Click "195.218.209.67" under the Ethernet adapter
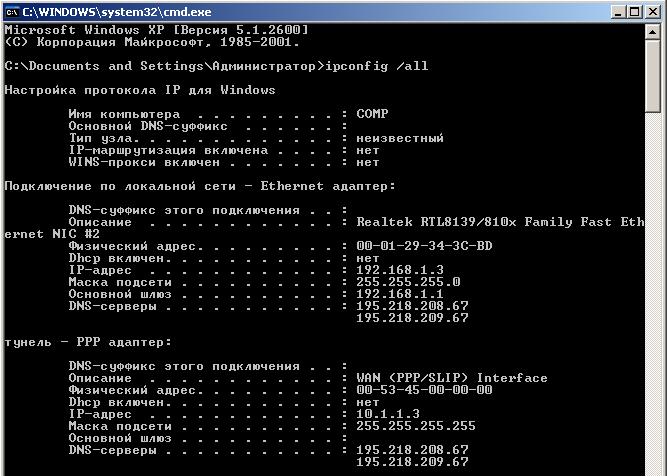Image resolution: width=667 pixels, height=476 pixels. (x=412, y=317)
